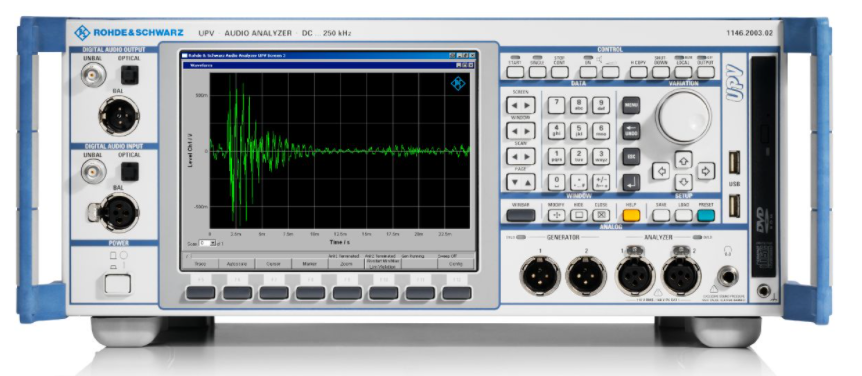
Task: Select the Marker softkey on screen
Action: point(310,264)
